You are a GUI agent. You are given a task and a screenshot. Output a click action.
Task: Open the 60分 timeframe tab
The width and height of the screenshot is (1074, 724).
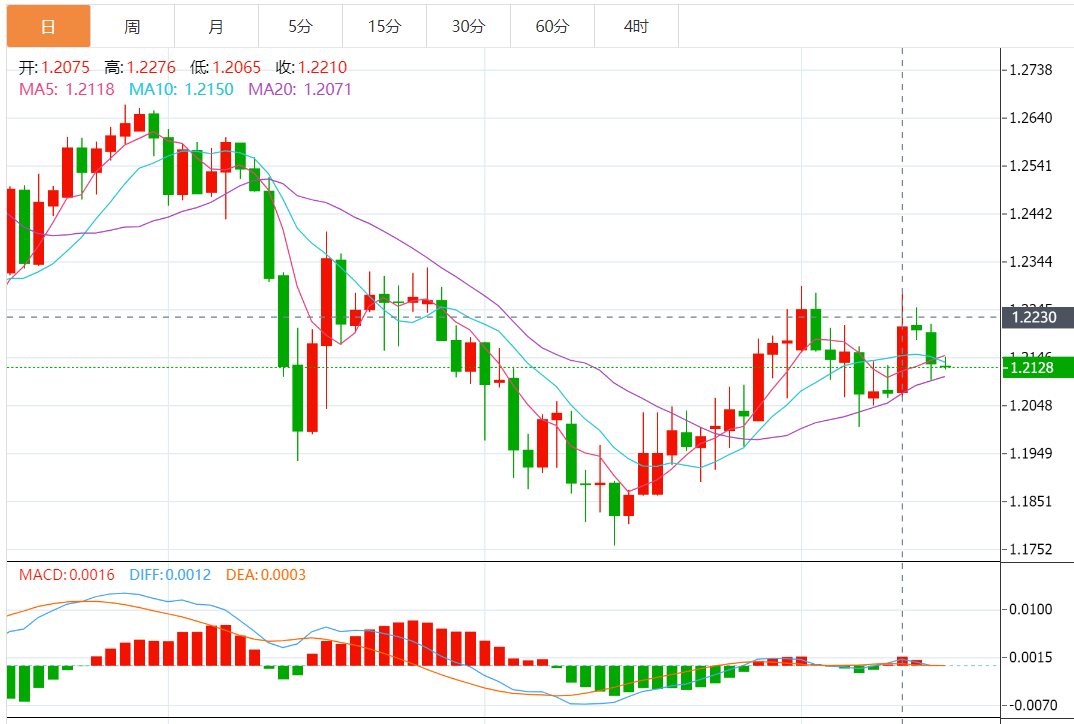[x=552, y=27]
